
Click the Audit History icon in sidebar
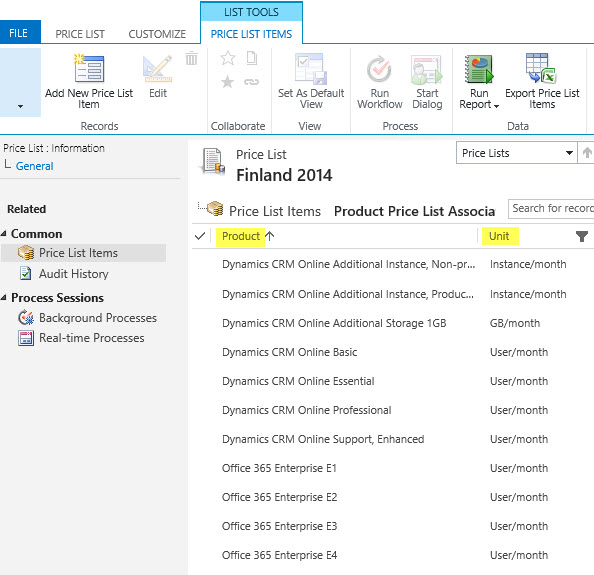click(25, 273)
